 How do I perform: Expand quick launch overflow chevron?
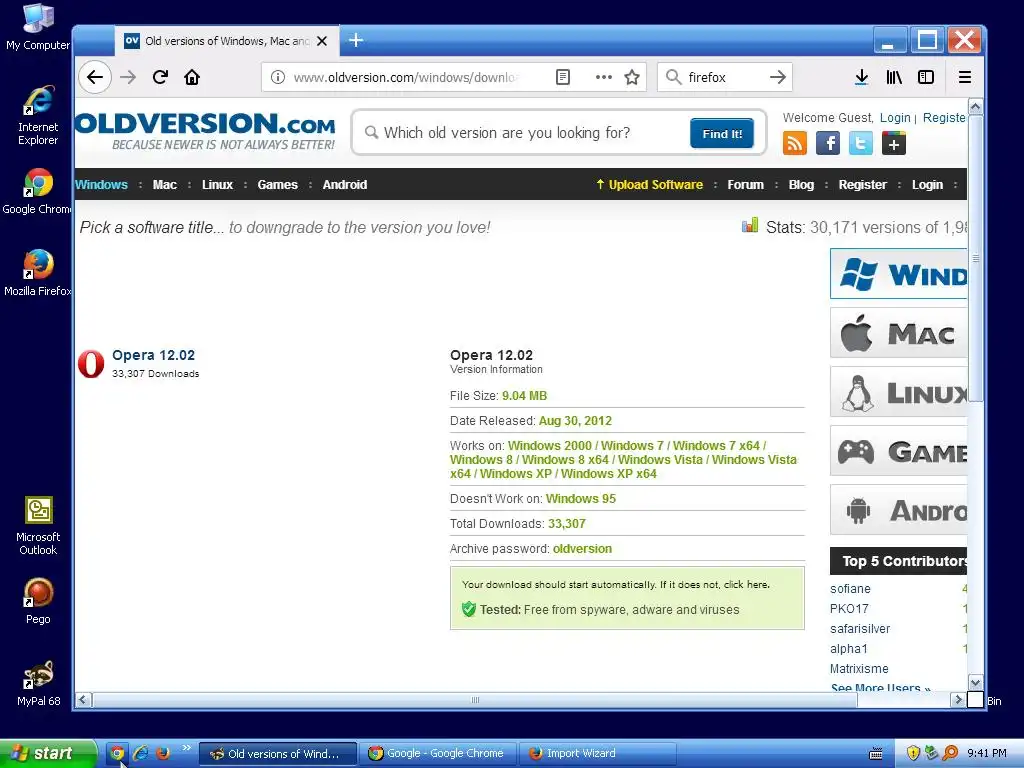[x=187, y=748]
